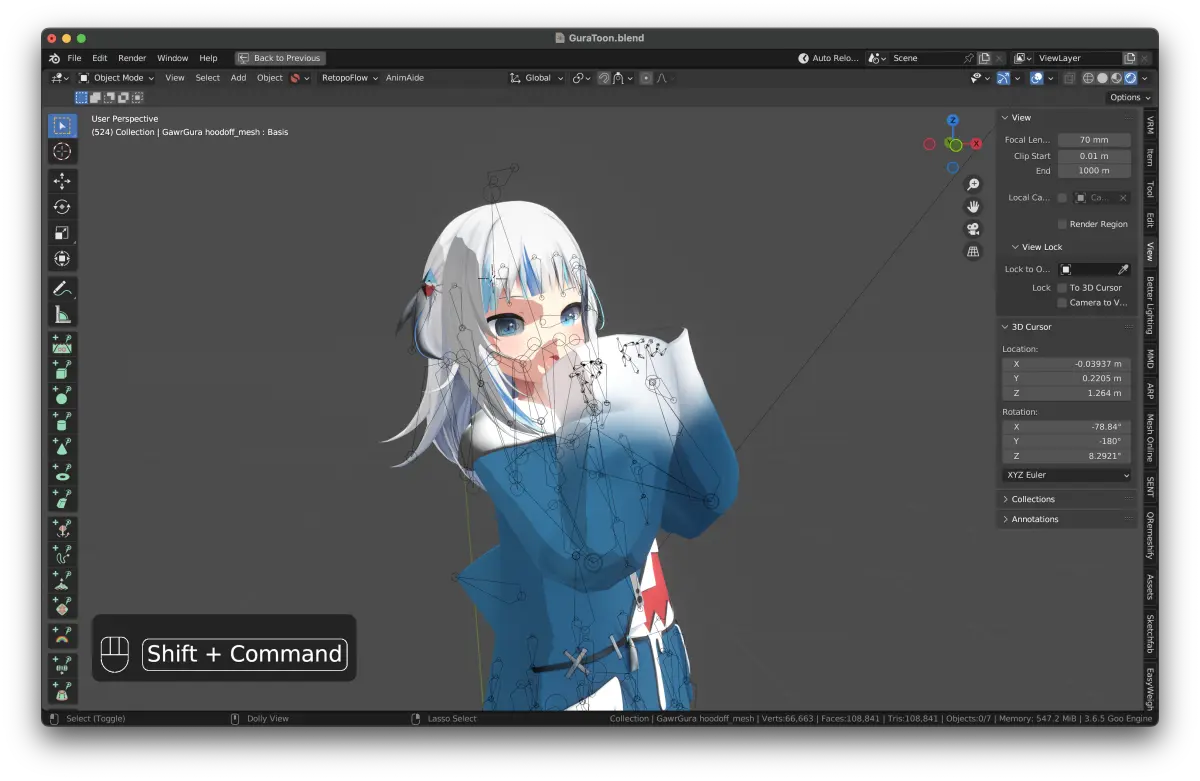Click the Auto Reload button
The width and height of the screenshot is (1200, 781).
829,58
